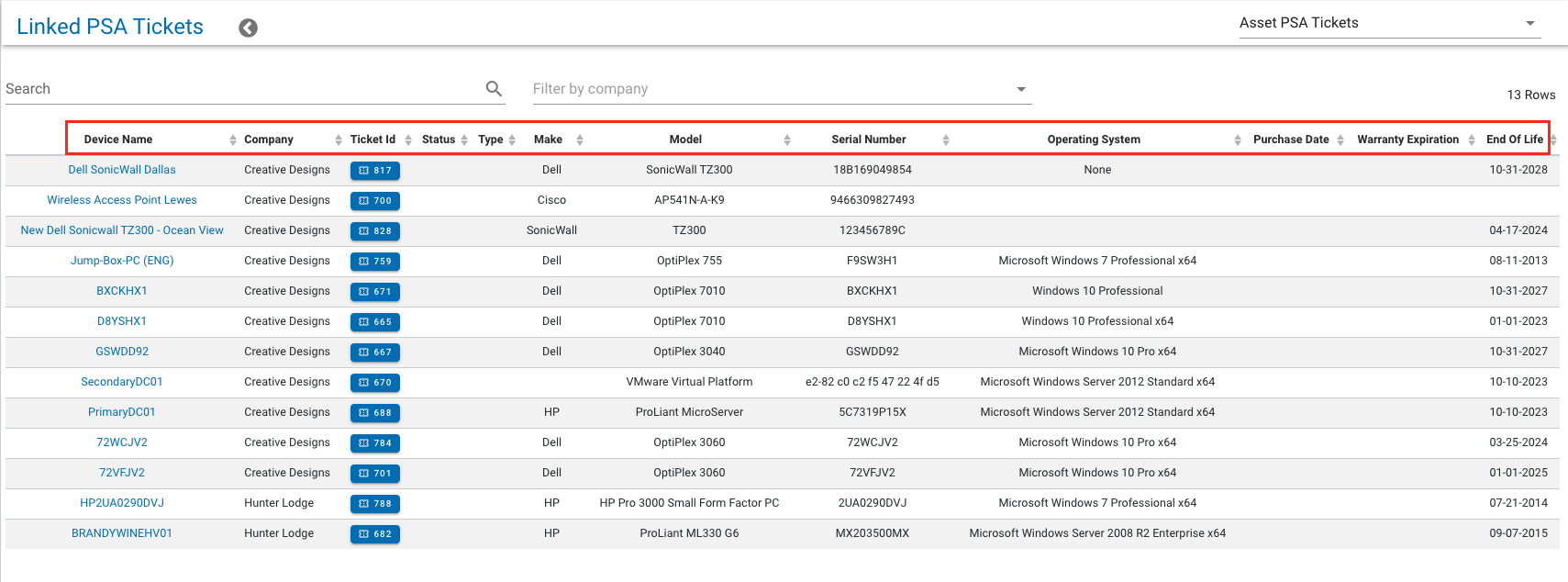
Task: Open SecondaryDC01 device link
Action: coord(122,382)
